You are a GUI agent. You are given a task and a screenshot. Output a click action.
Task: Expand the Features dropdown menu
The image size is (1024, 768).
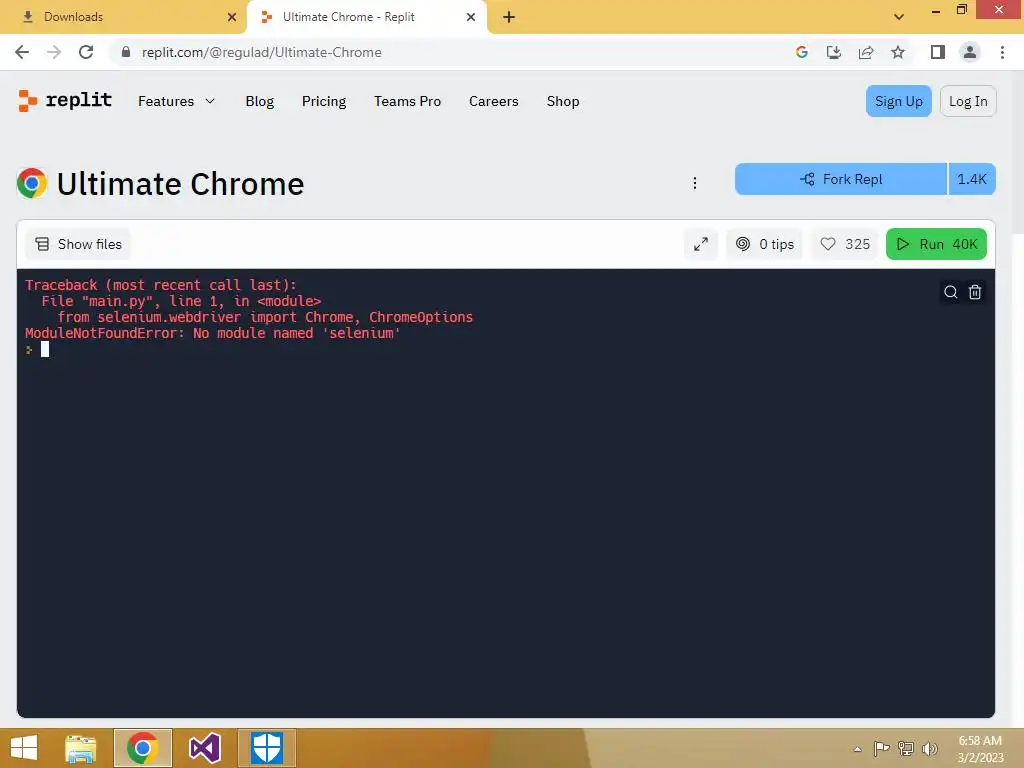(176, 101)
